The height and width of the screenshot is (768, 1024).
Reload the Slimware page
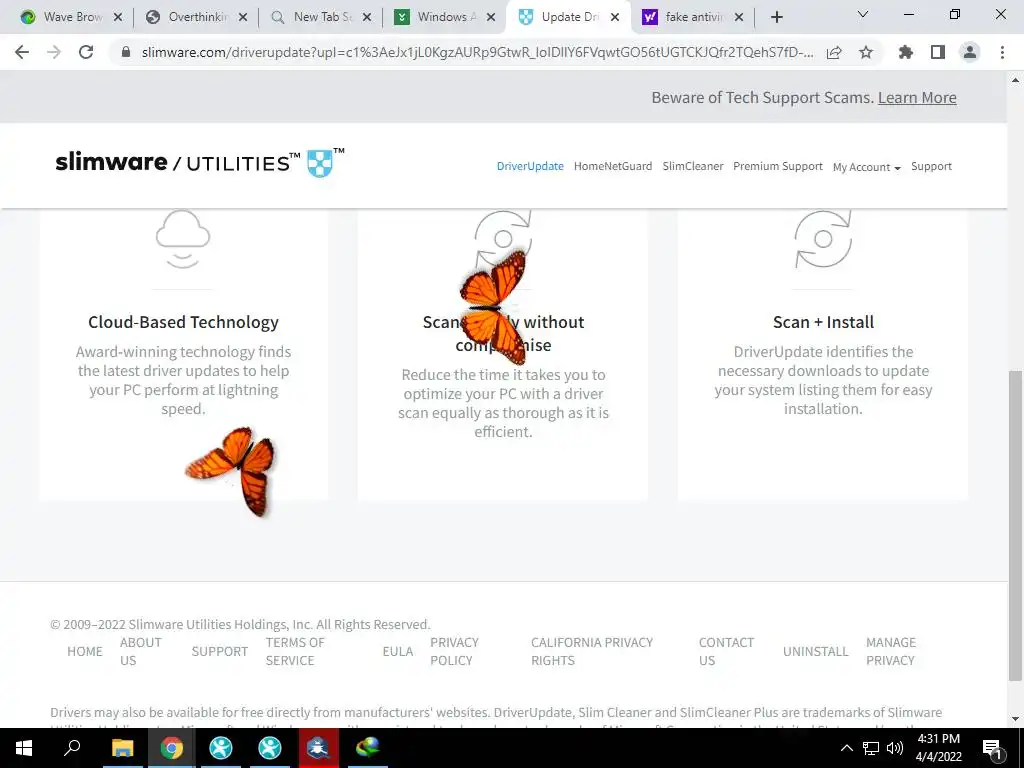coord(86,52)
